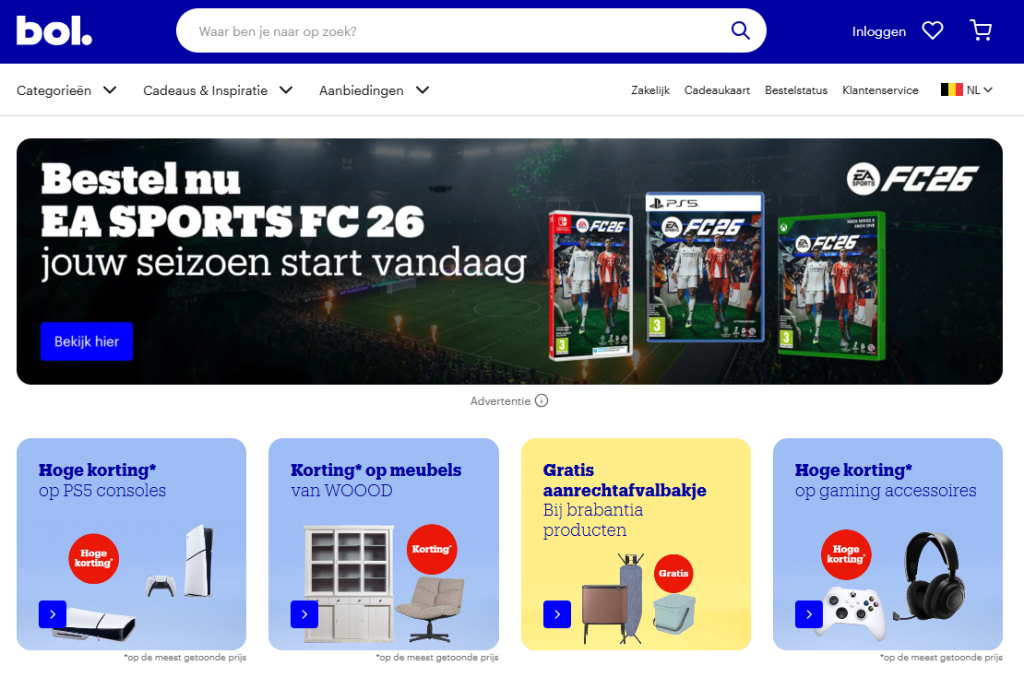
Task: Click the bol. logo
Action: [54, 31]
